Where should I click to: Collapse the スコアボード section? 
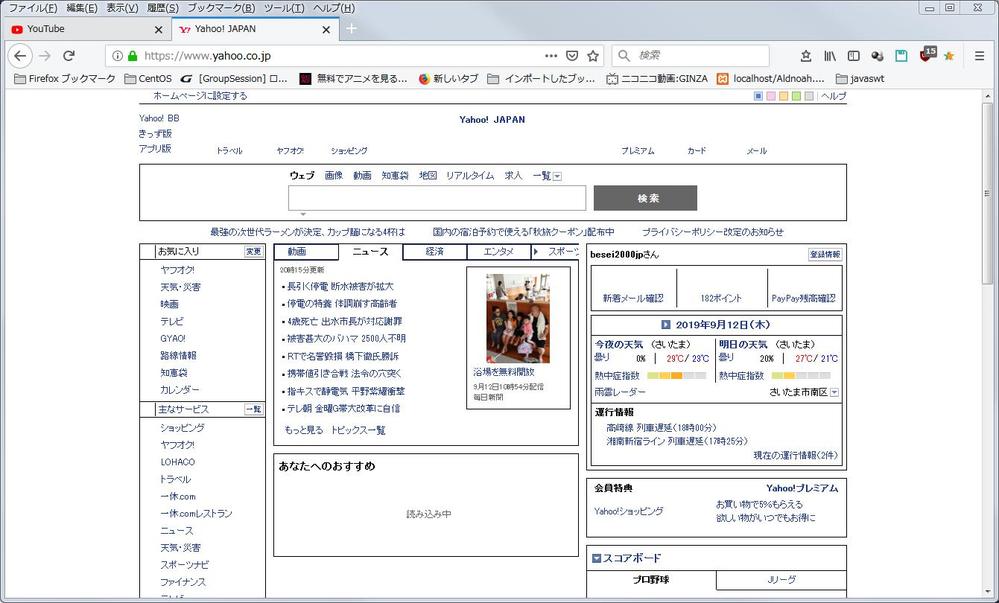point(596,559)
